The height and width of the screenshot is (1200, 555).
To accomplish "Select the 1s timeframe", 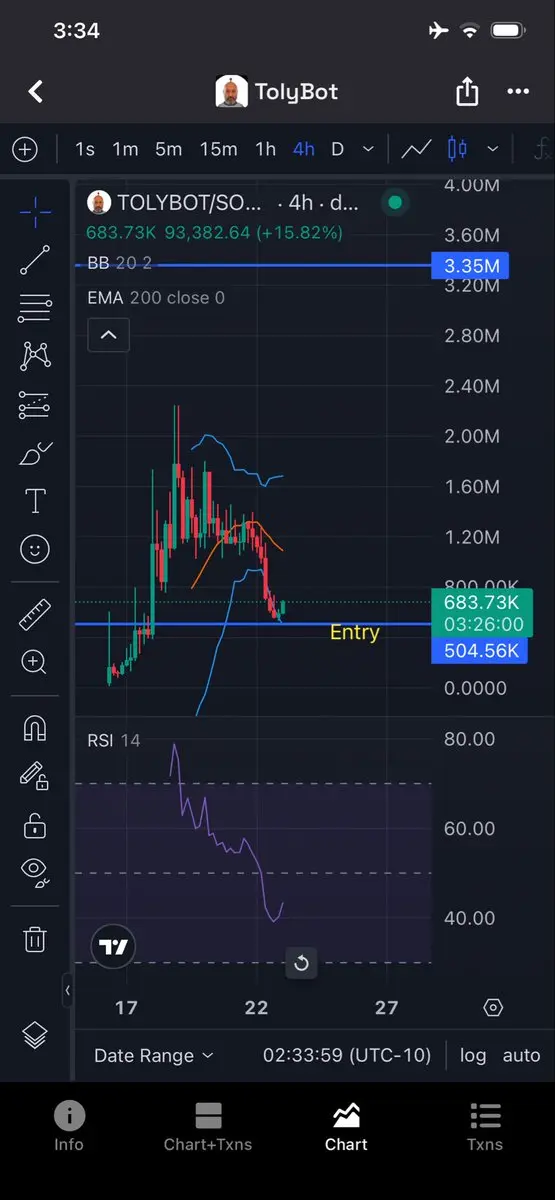I will click(85, 149).
